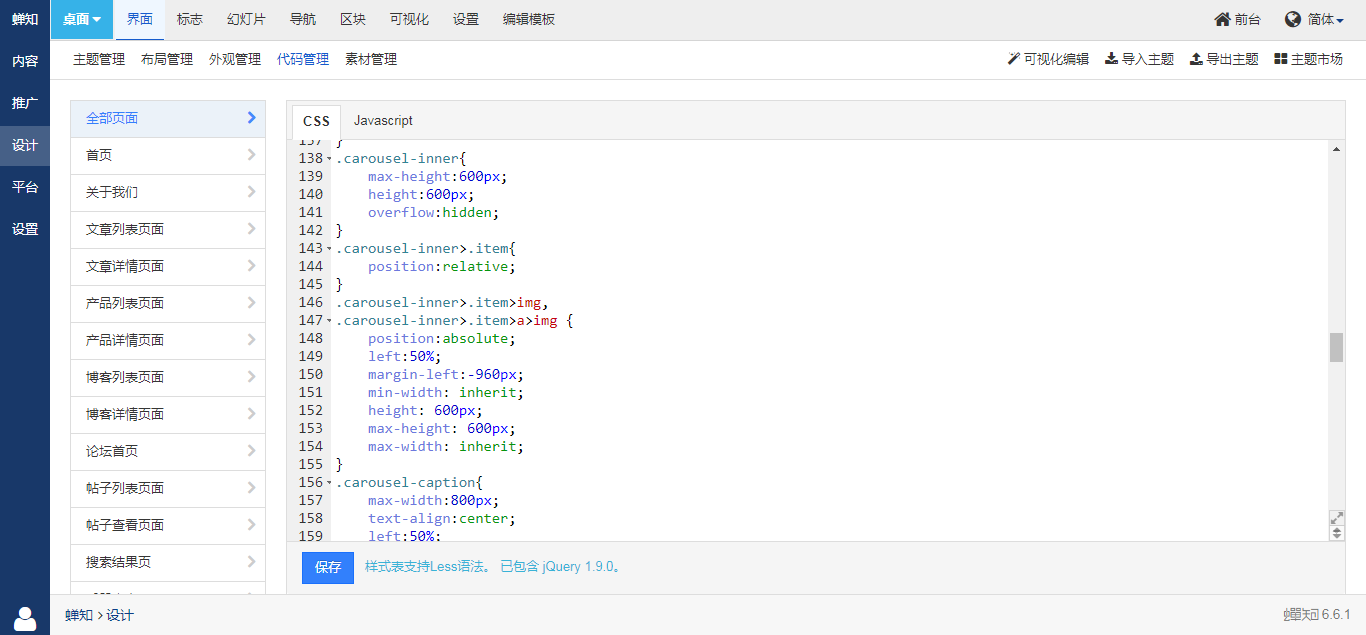The image size is (1366, 635).
Task: Select 外观管理 in the submenu
Action: point(235,59)
